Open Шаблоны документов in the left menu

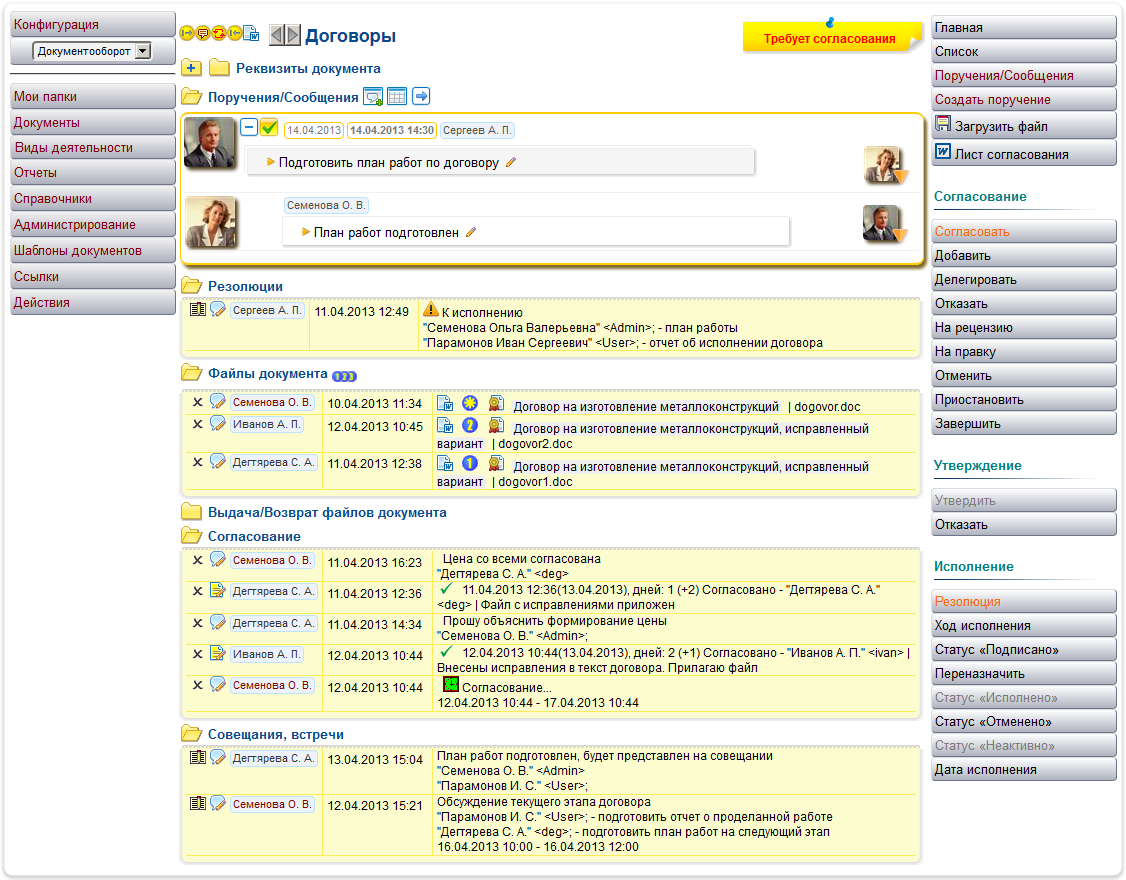click(x=93, y=251)
